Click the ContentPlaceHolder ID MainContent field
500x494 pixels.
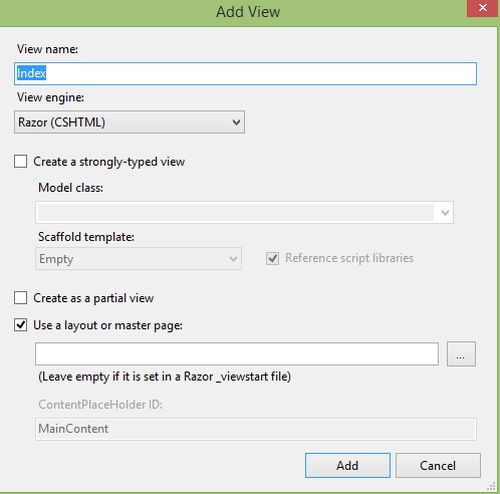point(256,429)
